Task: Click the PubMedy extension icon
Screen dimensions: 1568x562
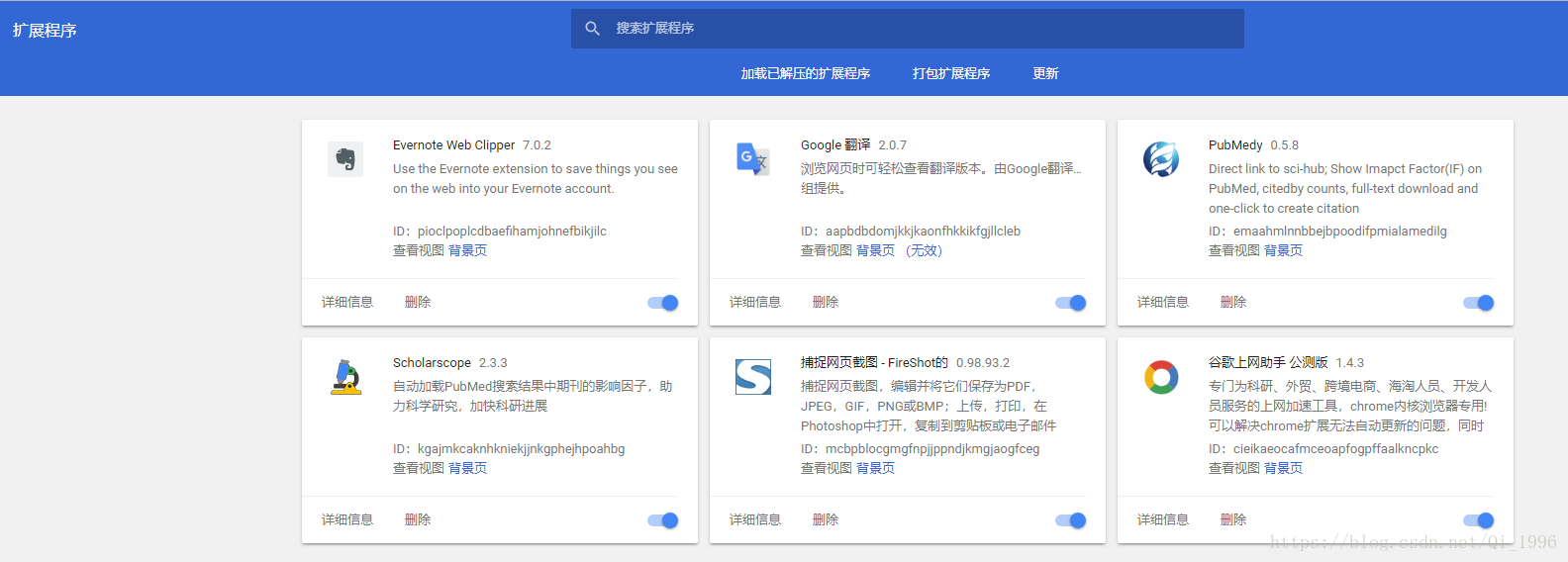Action: pyautogui.click(x=1161, y=159)
